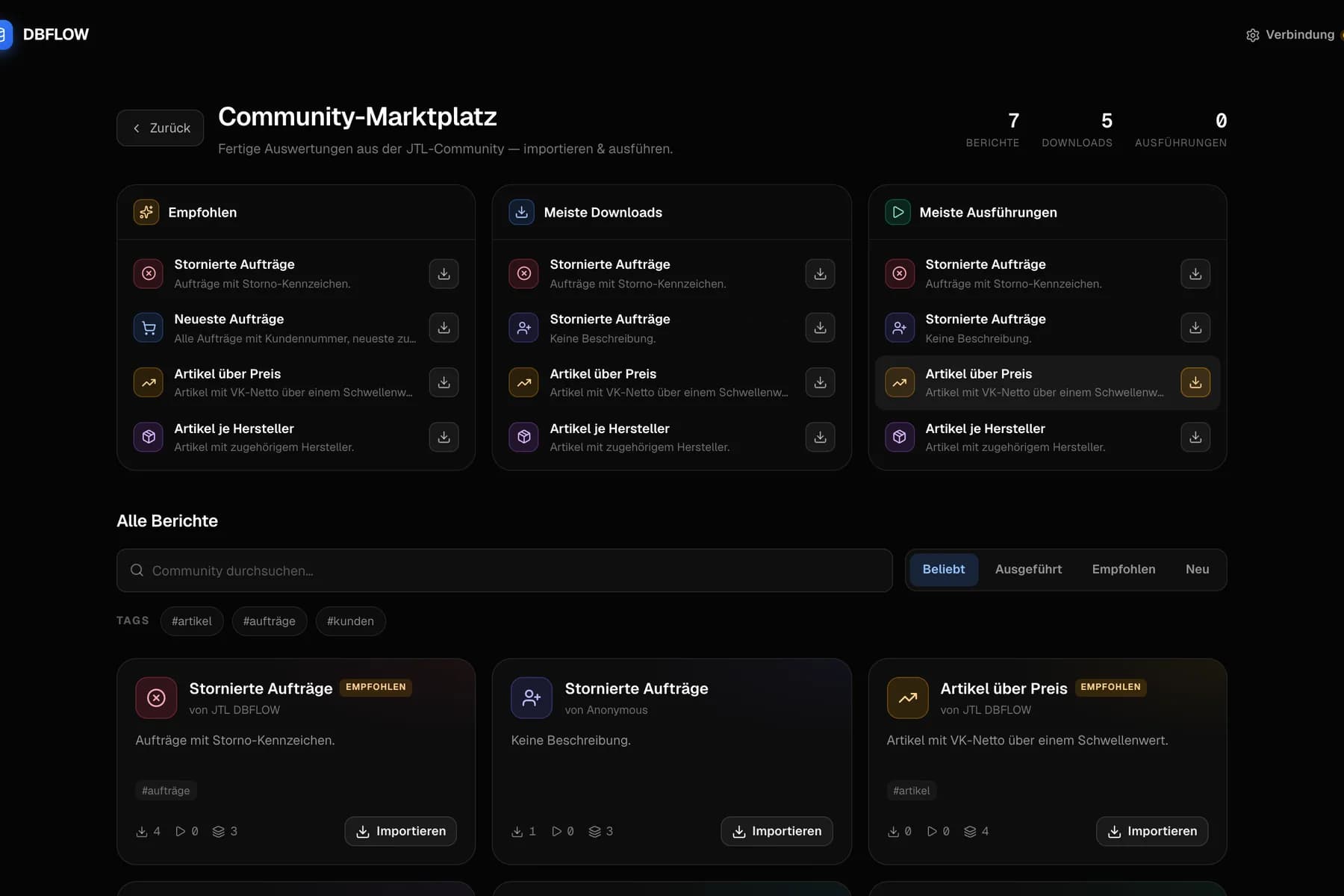Import Artikel über Preis card

pos(1152,832)
